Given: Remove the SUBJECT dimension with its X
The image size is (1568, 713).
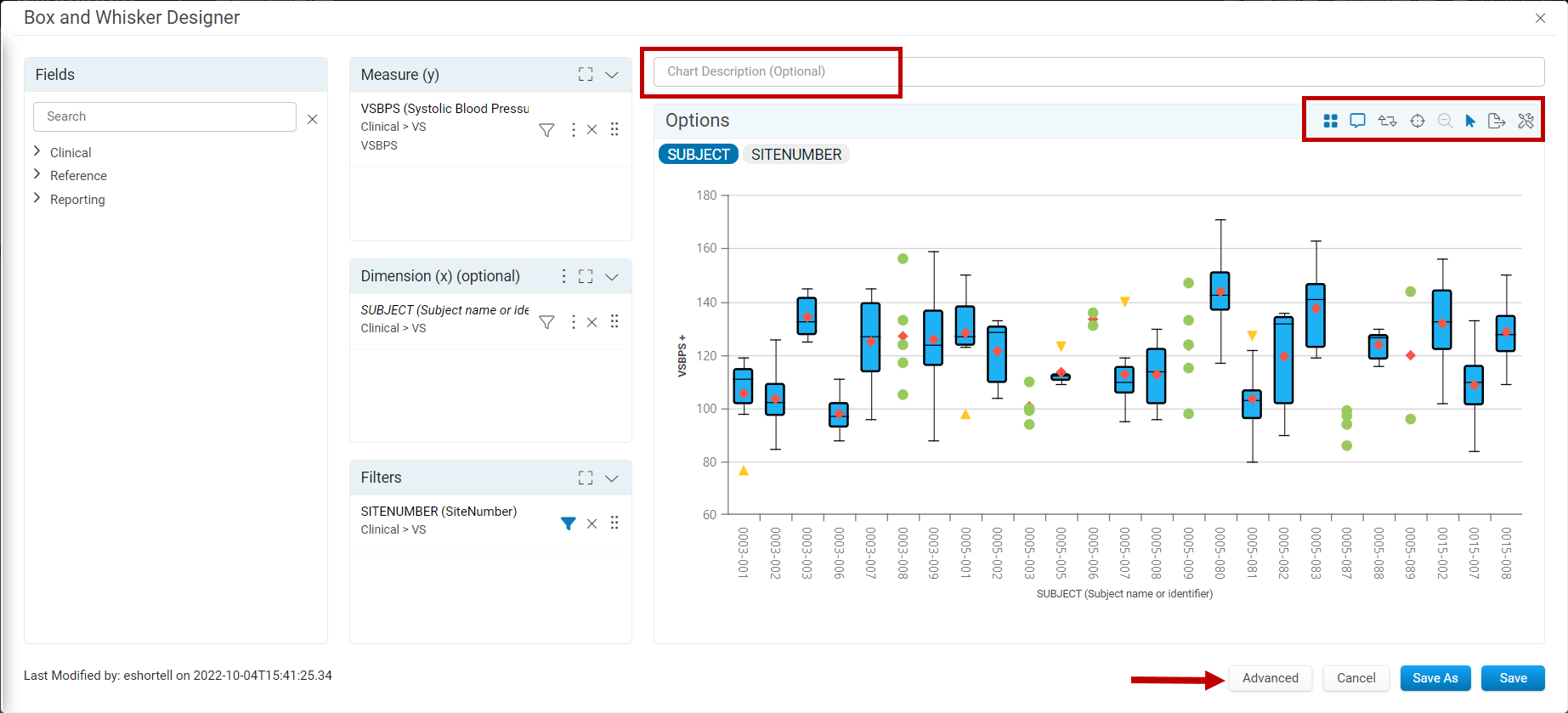Looking at the screenshot, I should coord(592,322).
